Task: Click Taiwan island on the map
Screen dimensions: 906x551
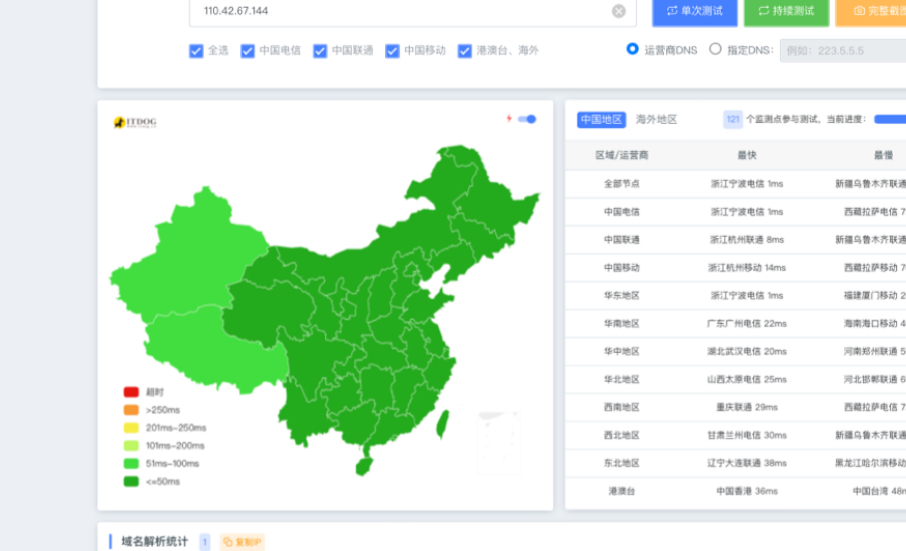Action: coord(442,423)
